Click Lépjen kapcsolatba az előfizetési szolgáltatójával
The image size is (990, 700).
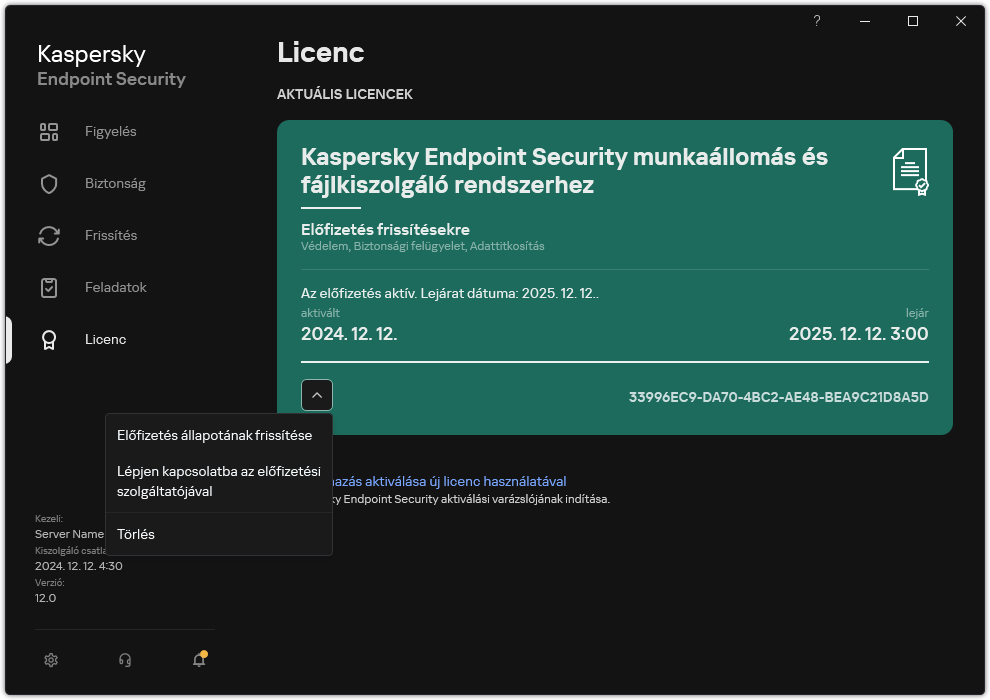[218, 480]
